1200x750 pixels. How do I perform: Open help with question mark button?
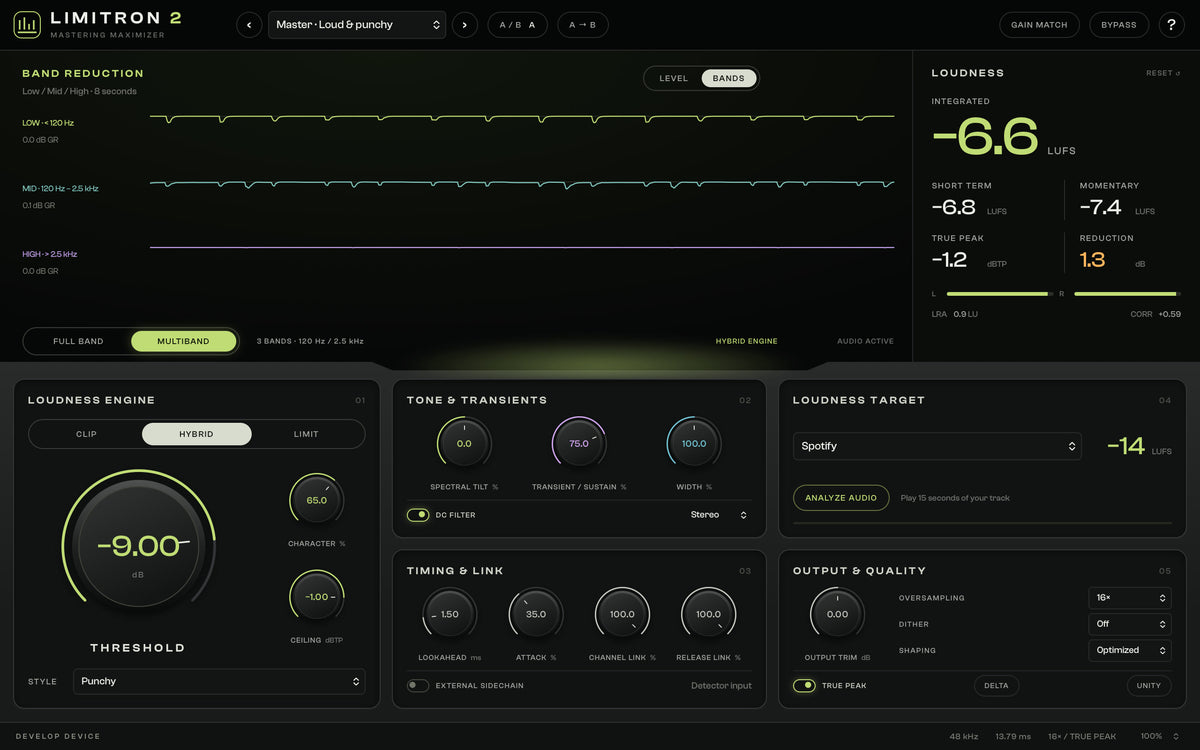[x=1171, y=25]
